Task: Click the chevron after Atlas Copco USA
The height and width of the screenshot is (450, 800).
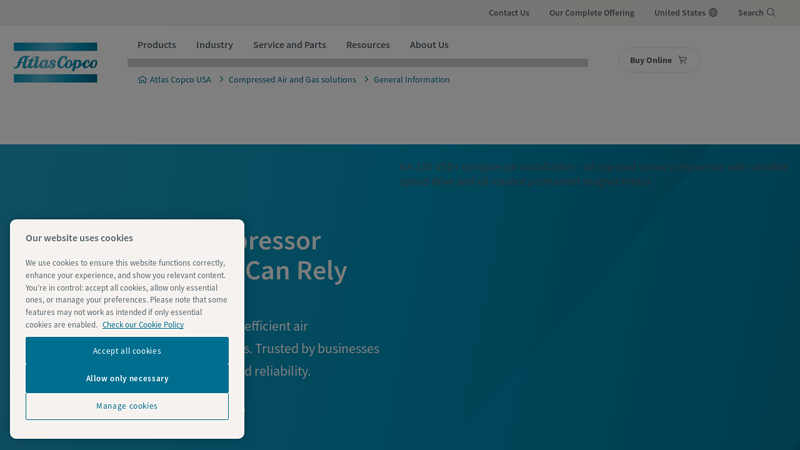Action: [220, 80]
